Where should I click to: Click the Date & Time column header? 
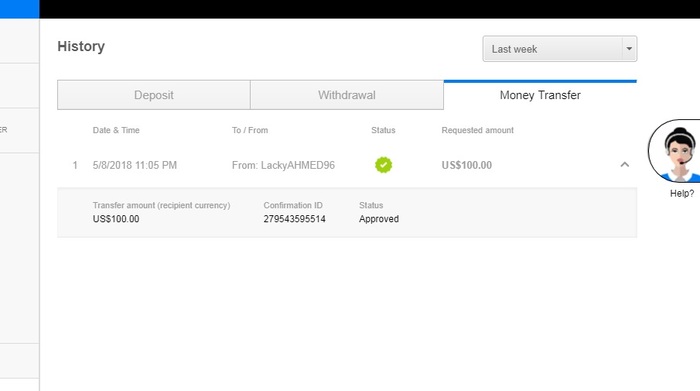[116, 130]
